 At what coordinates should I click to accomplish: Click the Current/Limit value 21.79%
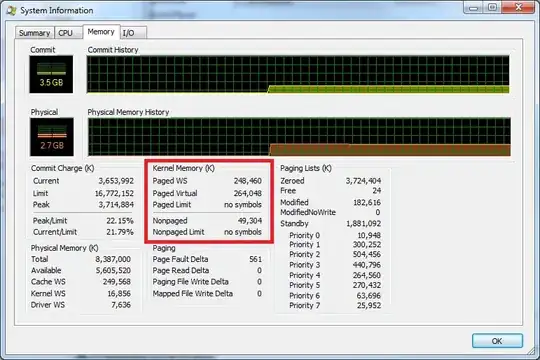click(120, 232)
